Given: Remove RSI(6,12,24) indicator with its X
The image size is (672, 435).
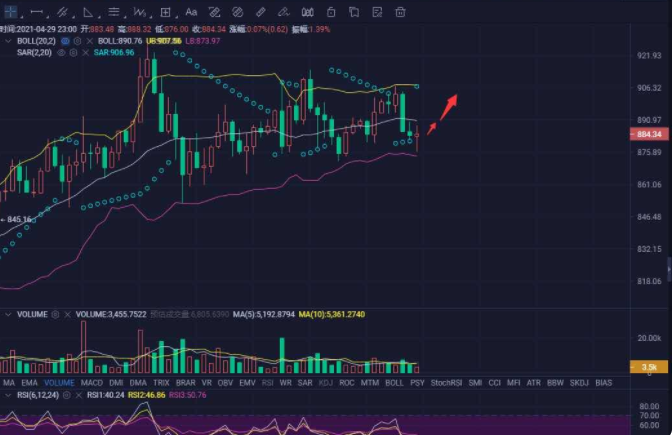Looking at the screenshot, I should [x=78, y=395].
